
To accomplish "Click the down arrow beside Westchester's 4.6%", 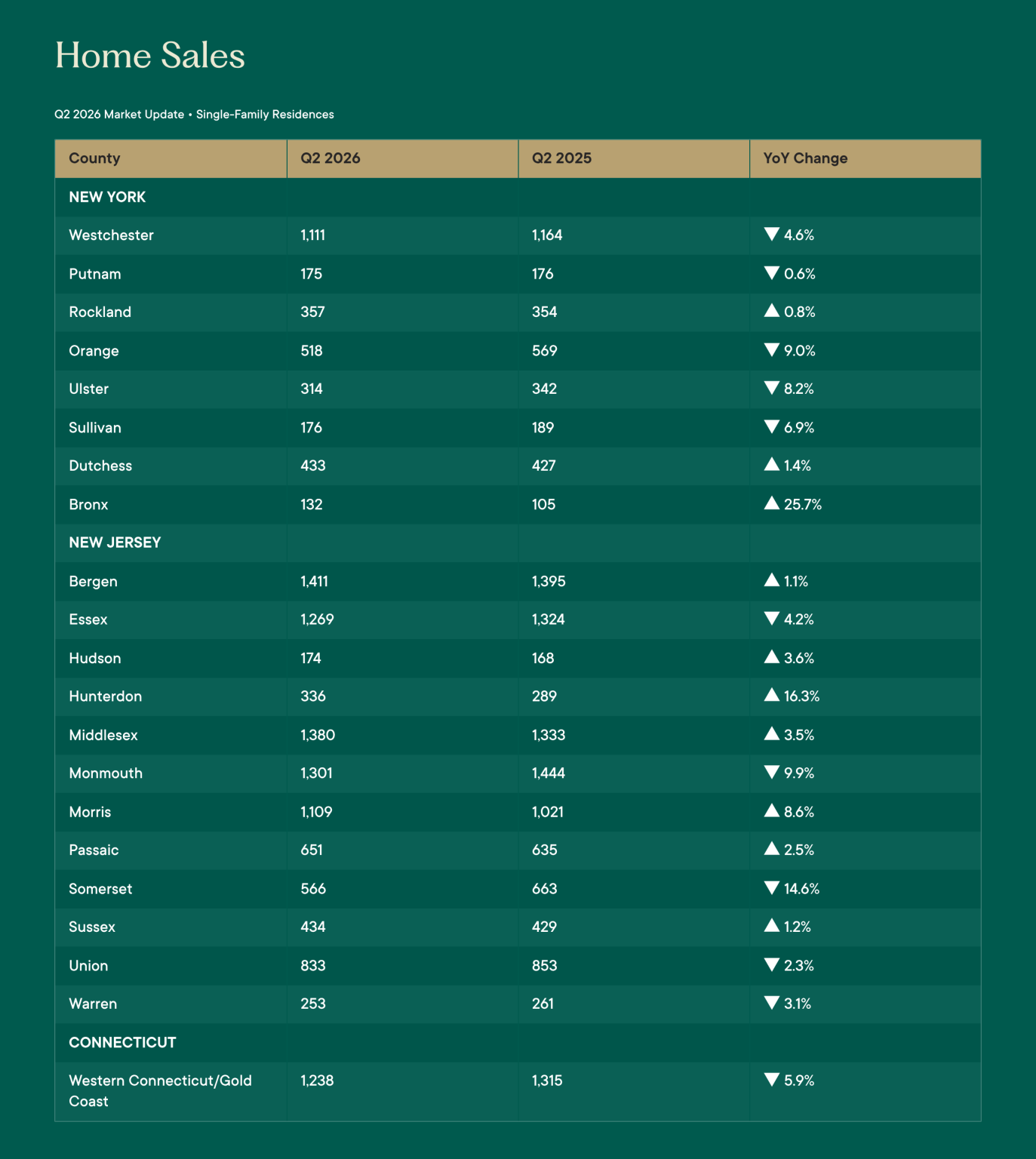I will [x=771, y=234].
